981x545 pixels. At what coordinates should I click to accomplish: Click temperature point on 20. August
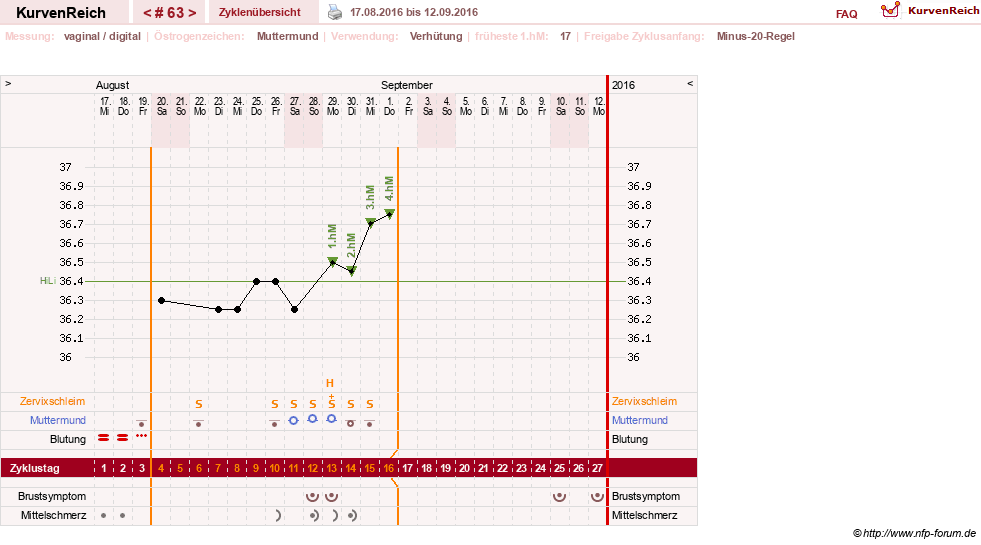tap(161, 300)
